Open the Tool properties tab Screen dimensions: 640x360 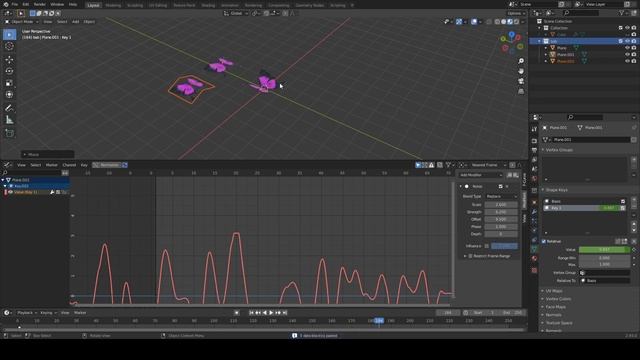tap(534, 129)
